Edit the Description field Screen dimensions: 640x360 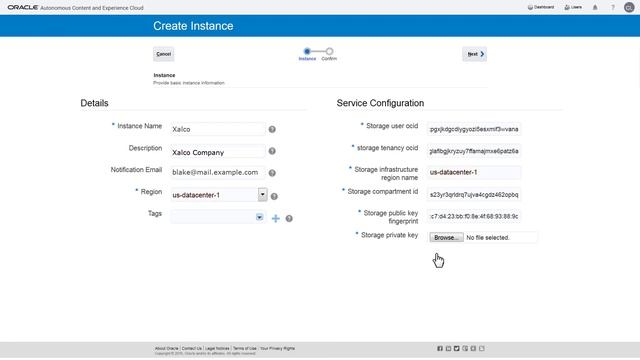(218, 152)
